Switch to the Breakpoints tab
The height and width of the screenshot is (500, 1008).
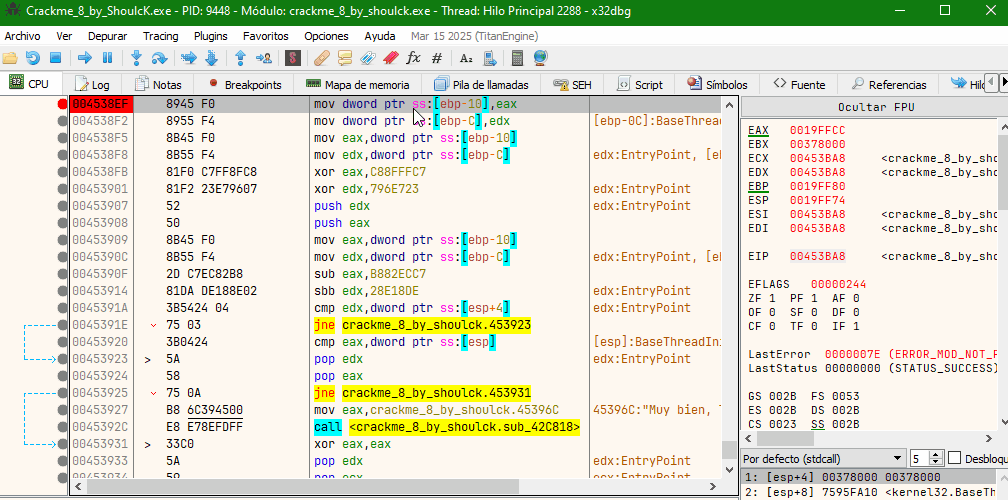[x=244, y=84]
